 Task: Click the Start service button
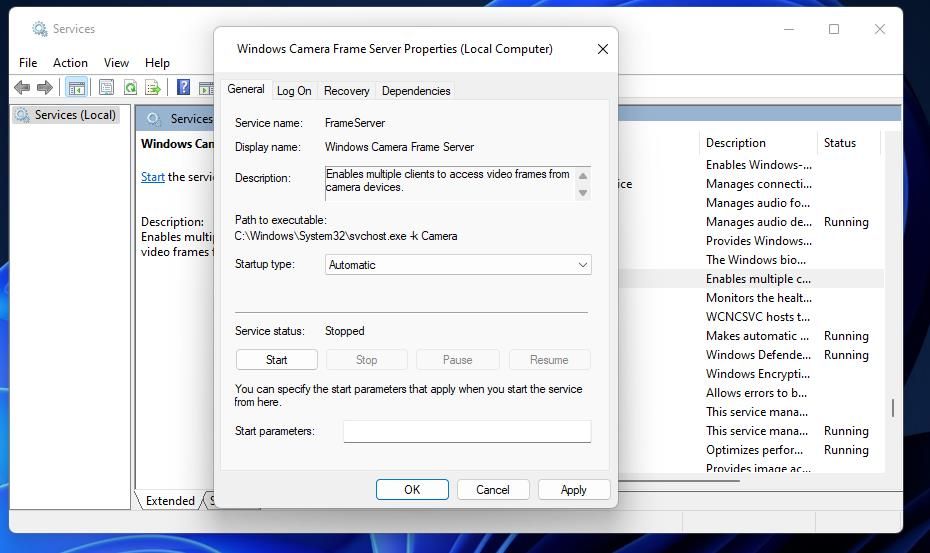(276, 360)
